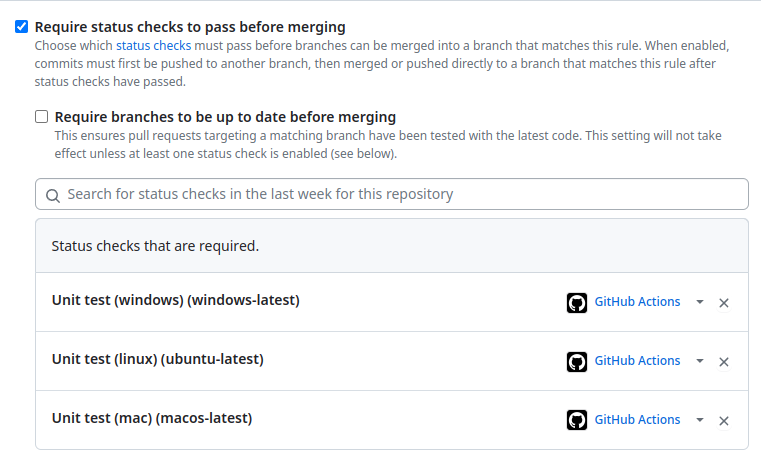Remove the Unit test (windows) required check
The height and width of the screenshot is (458, 761).
[724, 303]
